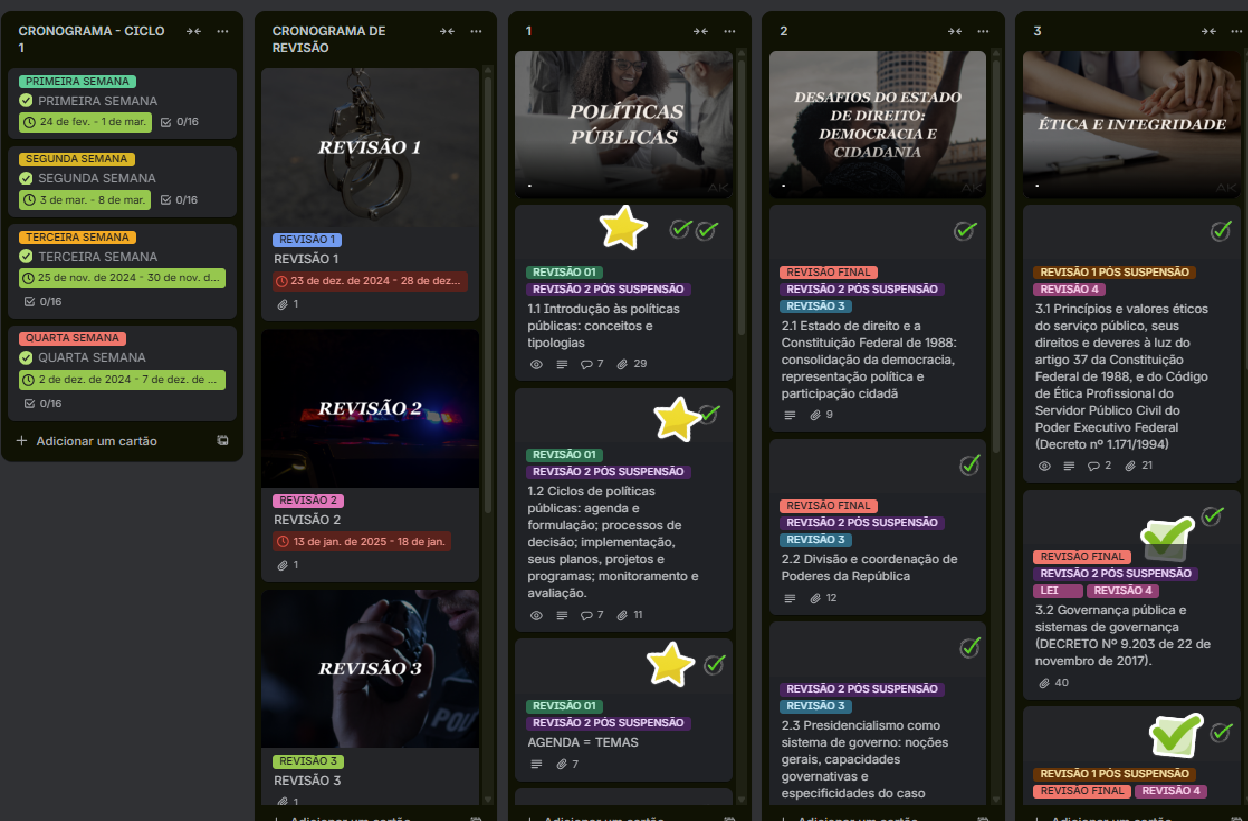Click the attachment badge on REVISÃO 2 card

(x=288, y=565)
